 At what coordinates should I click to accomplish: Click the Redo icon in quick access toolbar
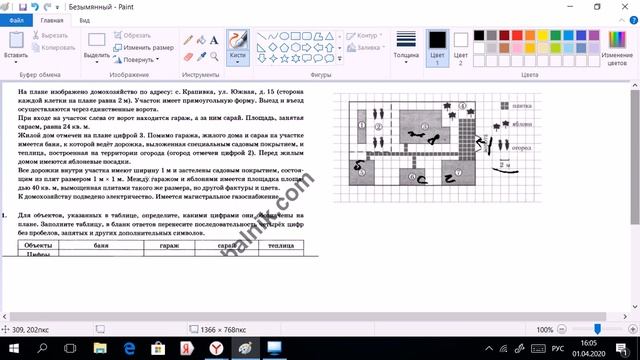click(47, 7)
